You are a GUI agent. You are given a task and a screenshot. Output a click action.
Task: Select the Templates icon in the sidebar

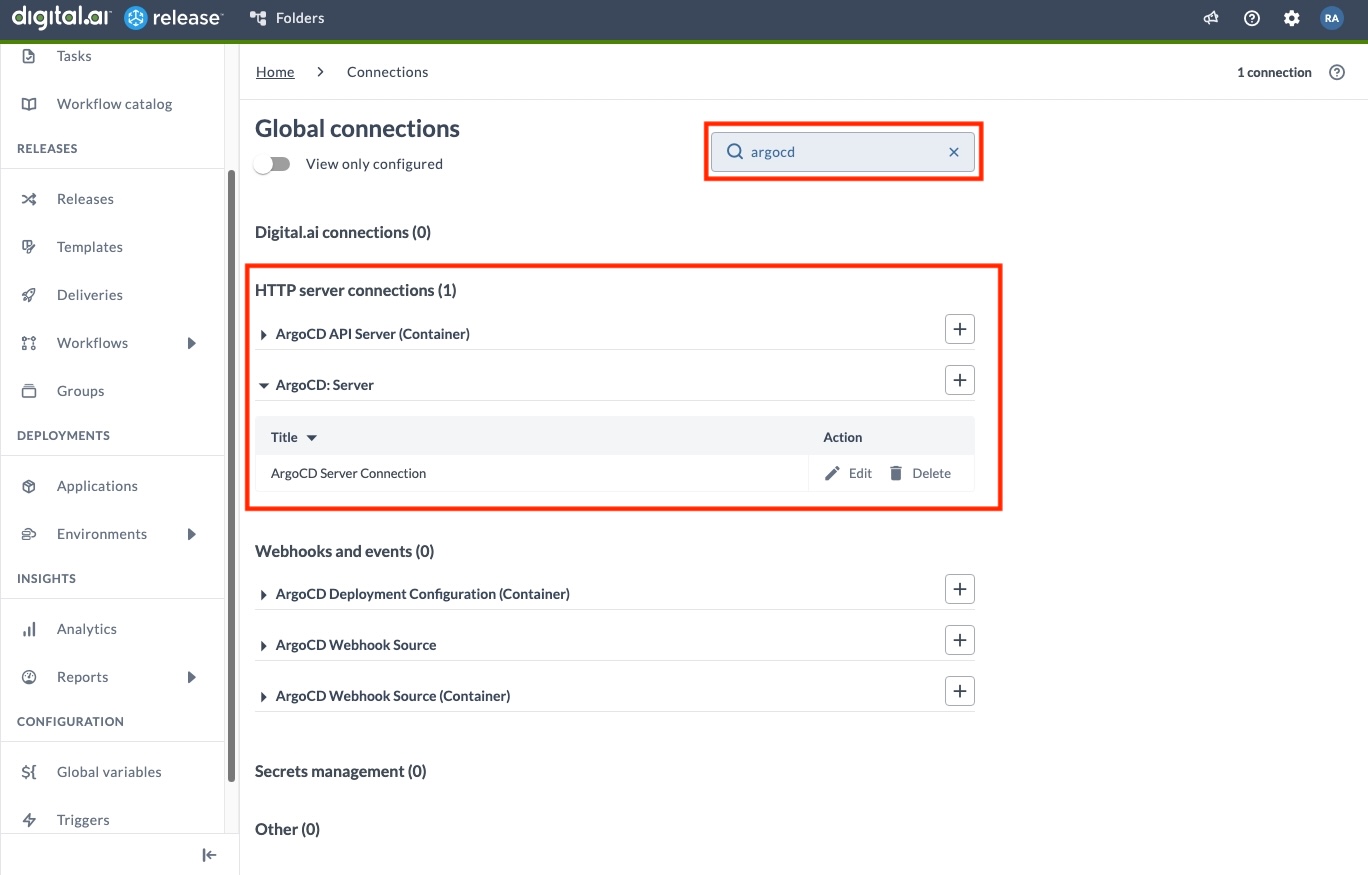(x=31, y=247)
